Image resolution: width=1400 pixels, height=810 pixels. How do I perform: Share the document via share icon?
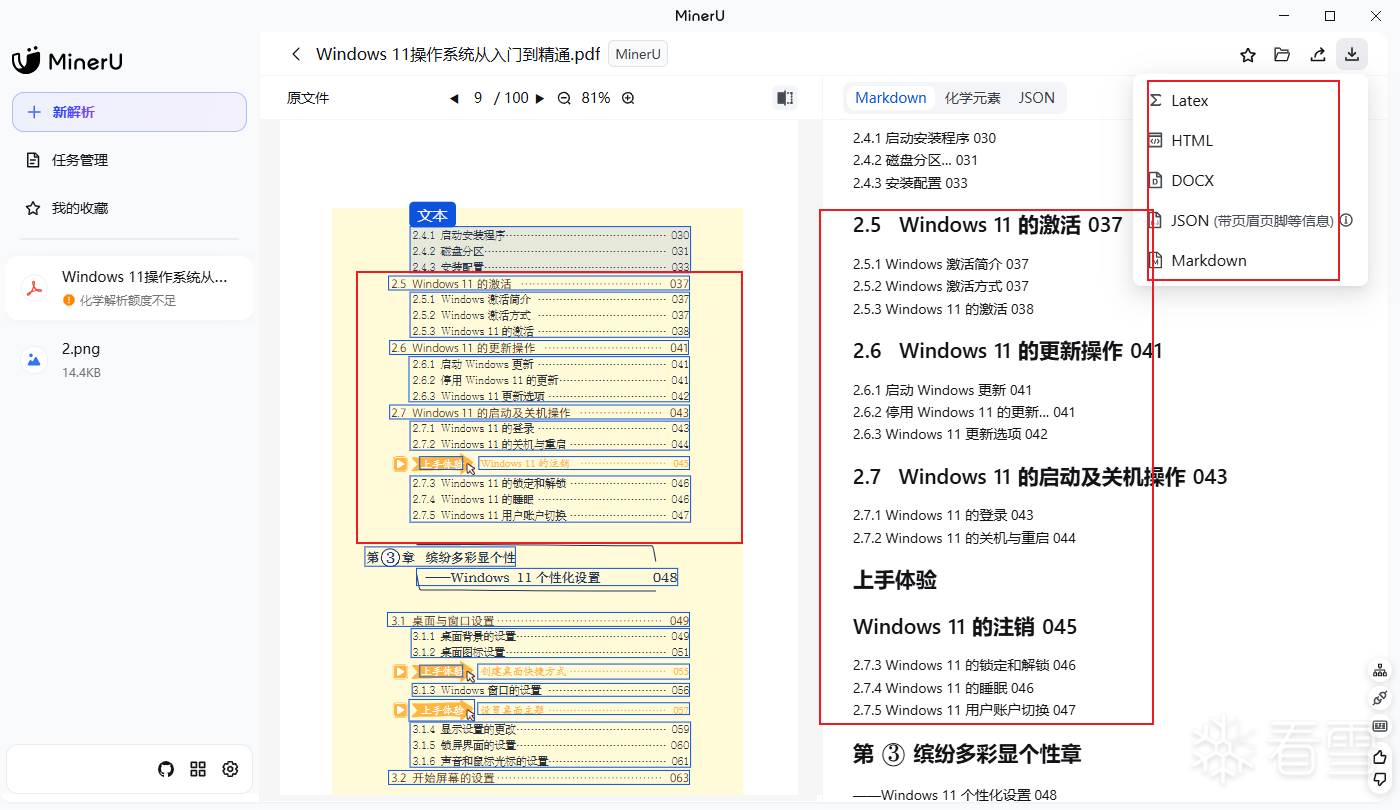point(1318,55)
